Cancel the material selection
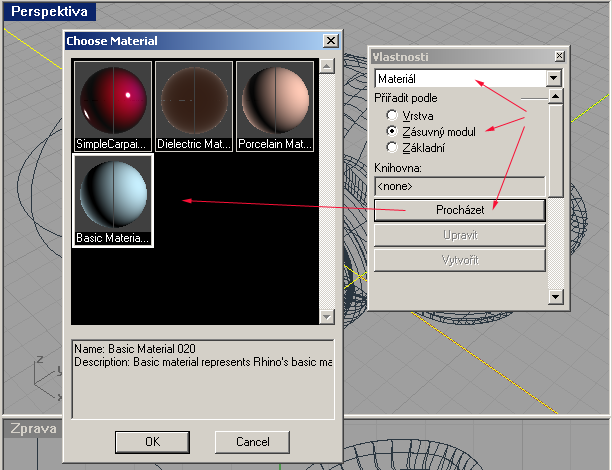 click(253, 441)
